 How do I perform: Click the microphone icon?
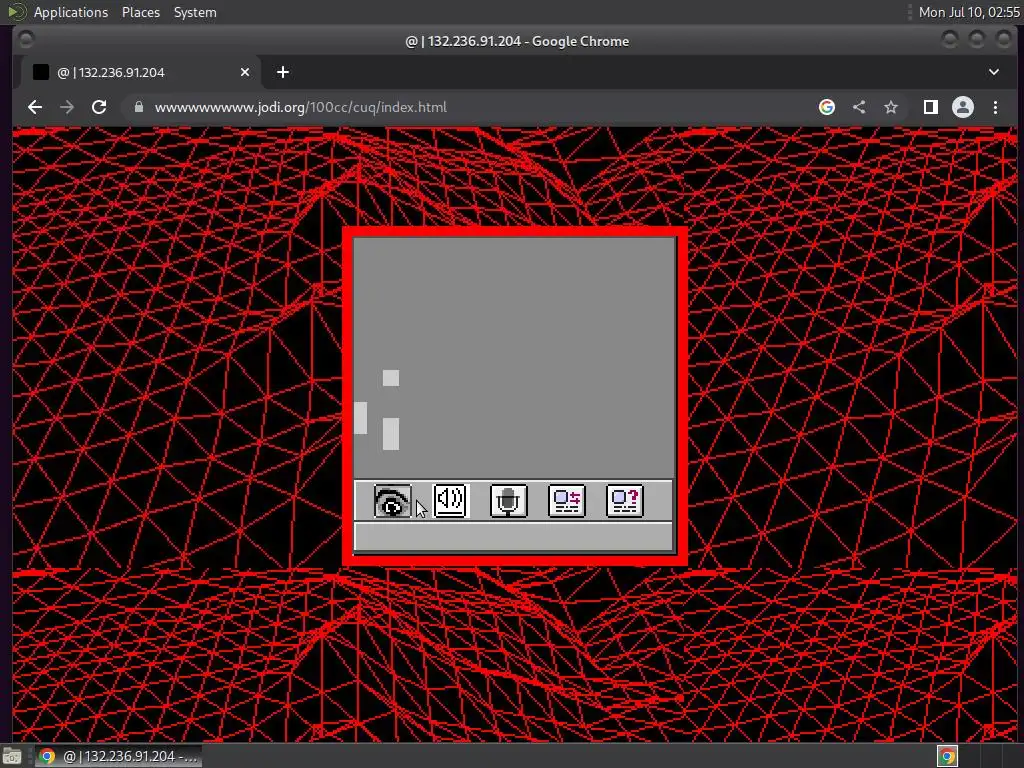click(x=509, y=501)
